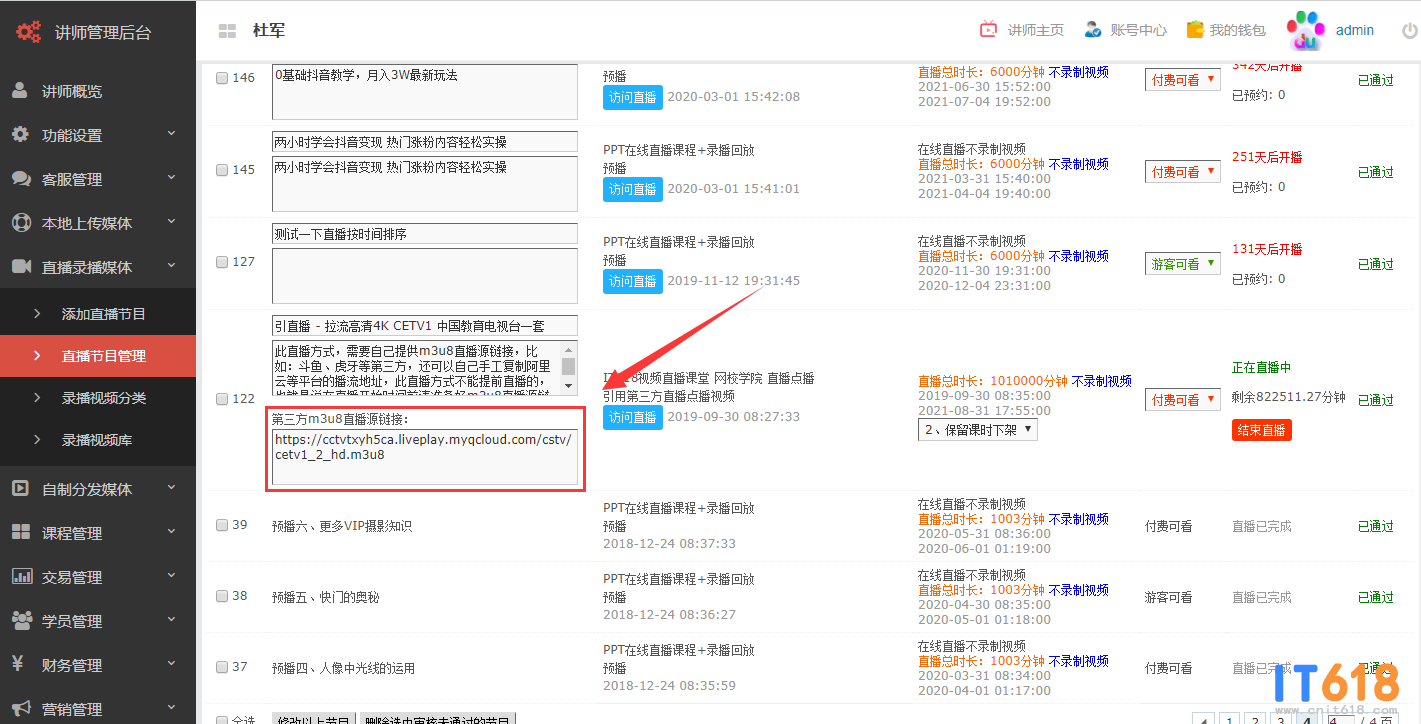Viewport: 1421px width, 724px height.
Task: Open 游客可看 dropdown in row 127
Action: coord(1182,264)
